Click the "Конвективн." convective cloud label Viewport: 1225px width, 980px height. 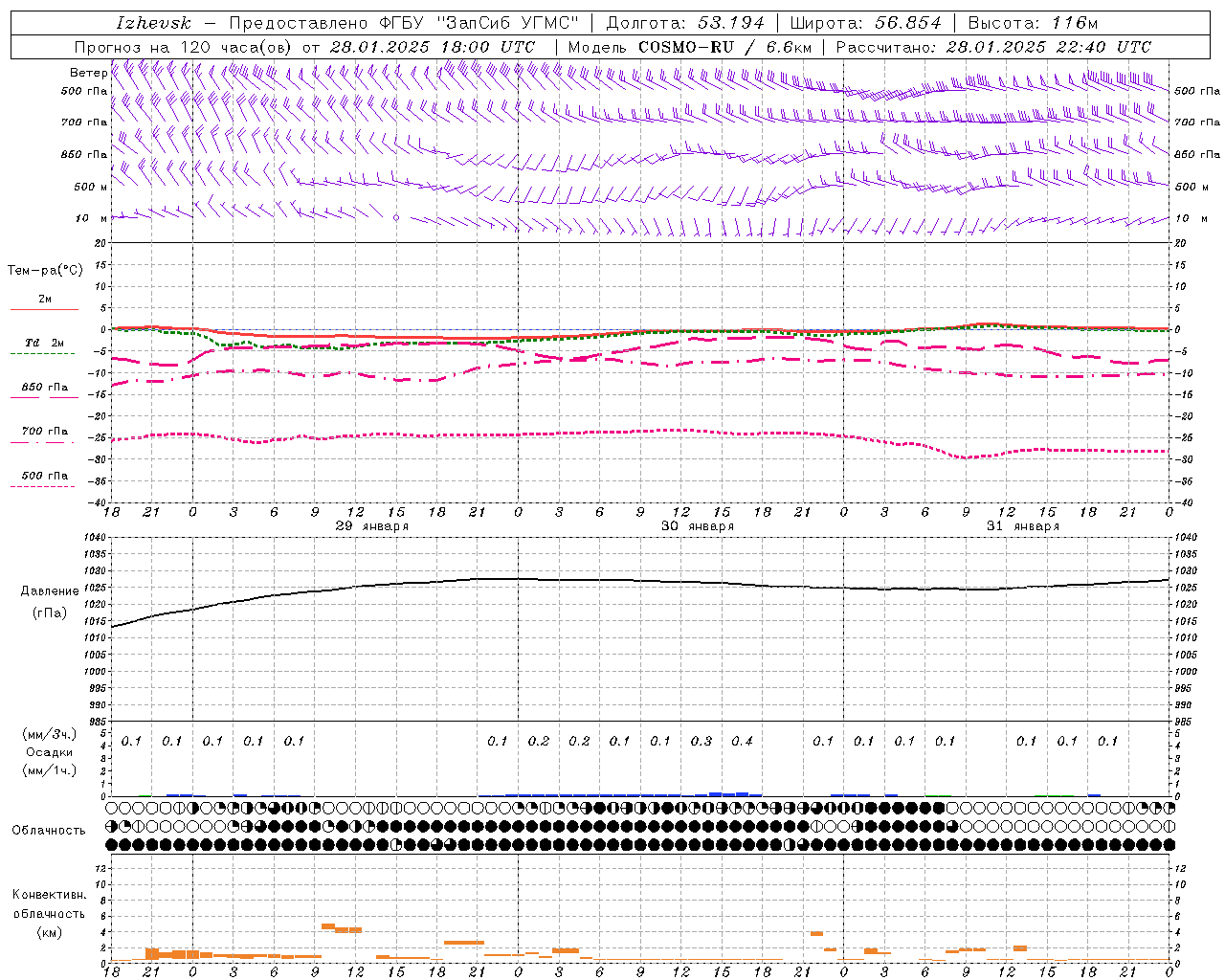(50, 895)
